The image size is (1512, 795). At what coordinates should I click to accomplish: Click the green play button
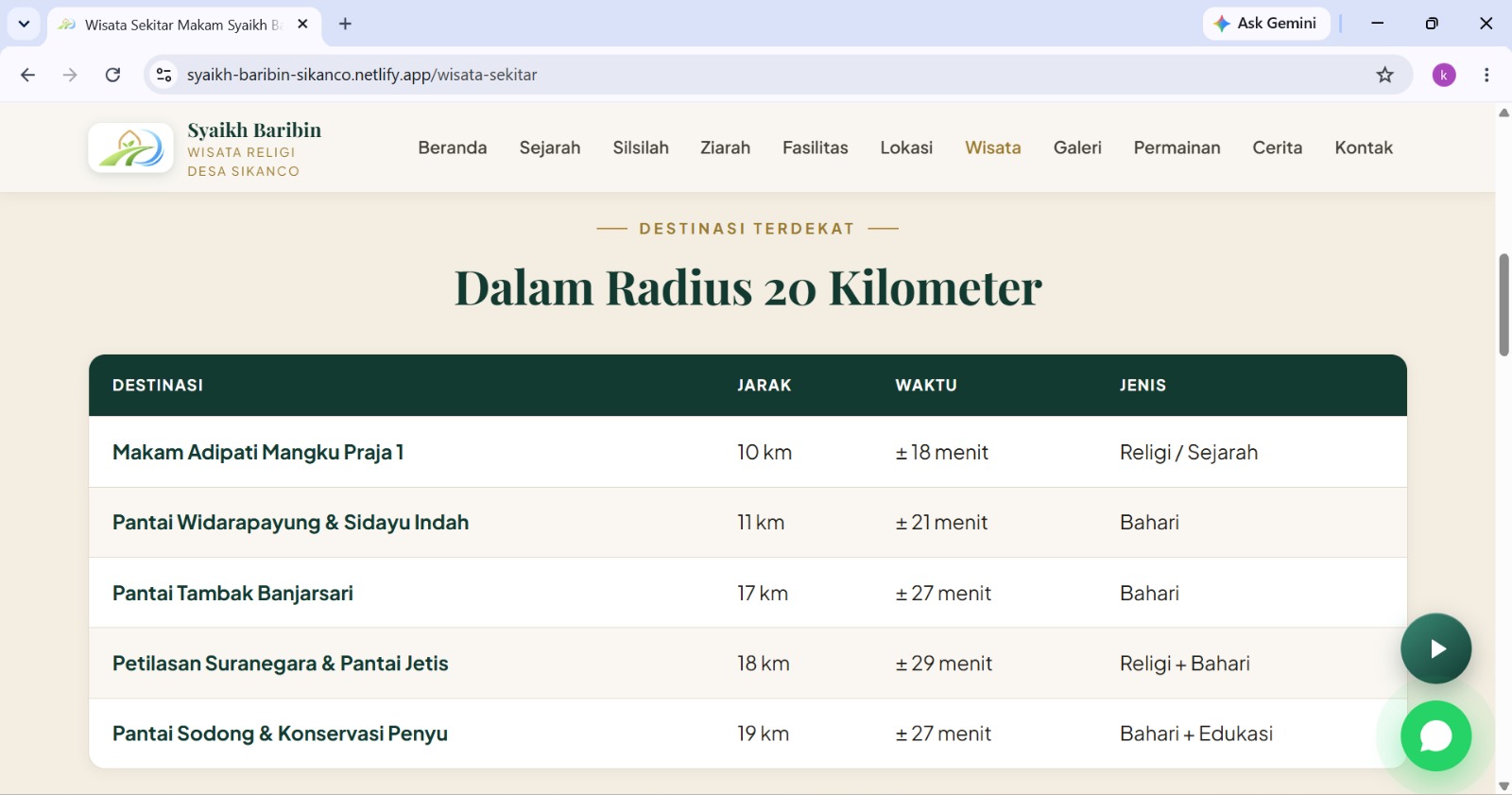click(1435, 648)
